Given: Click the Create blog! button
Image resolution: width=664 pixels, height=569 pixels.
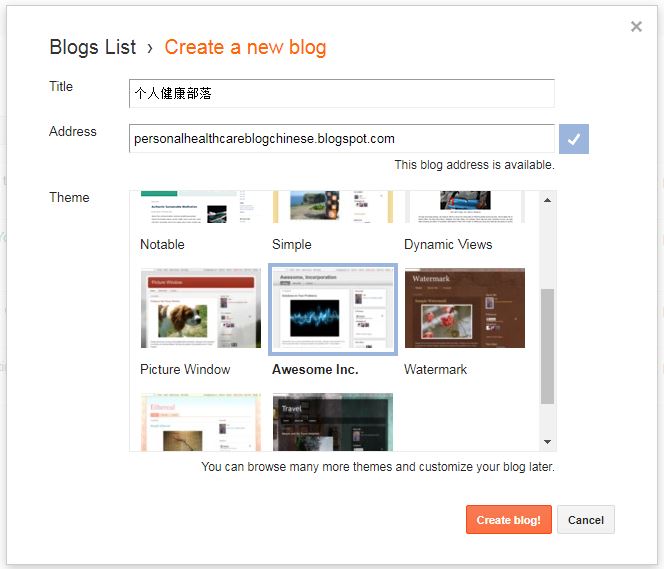Looking at the screenshot, I should click(x=509, y=519).
